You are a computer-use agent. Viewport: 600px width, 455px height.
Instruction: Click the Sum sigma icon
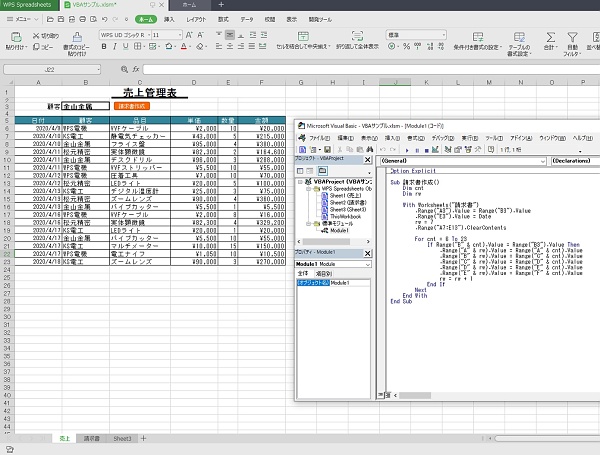click(x=551, y=37)
